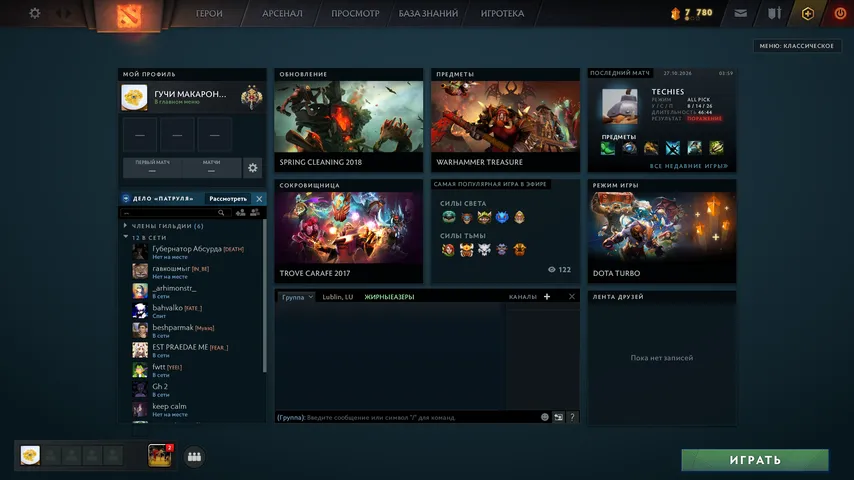Viewport: 854px width, 480px height.
Task: Click the shards gem currency icon
Action: [x=675, y=13]
